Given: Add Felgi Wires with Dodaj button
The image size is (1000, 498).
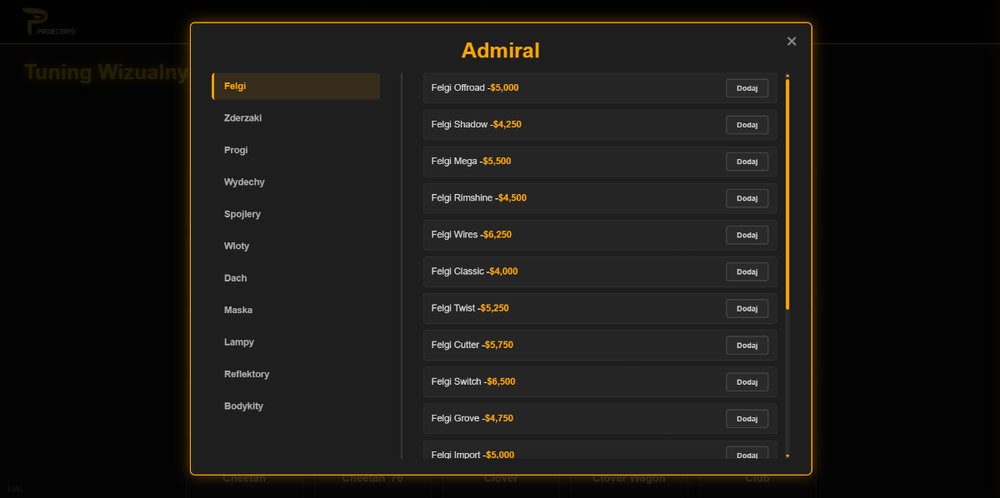Looking at the screenshot, I should tap(747, 235).
